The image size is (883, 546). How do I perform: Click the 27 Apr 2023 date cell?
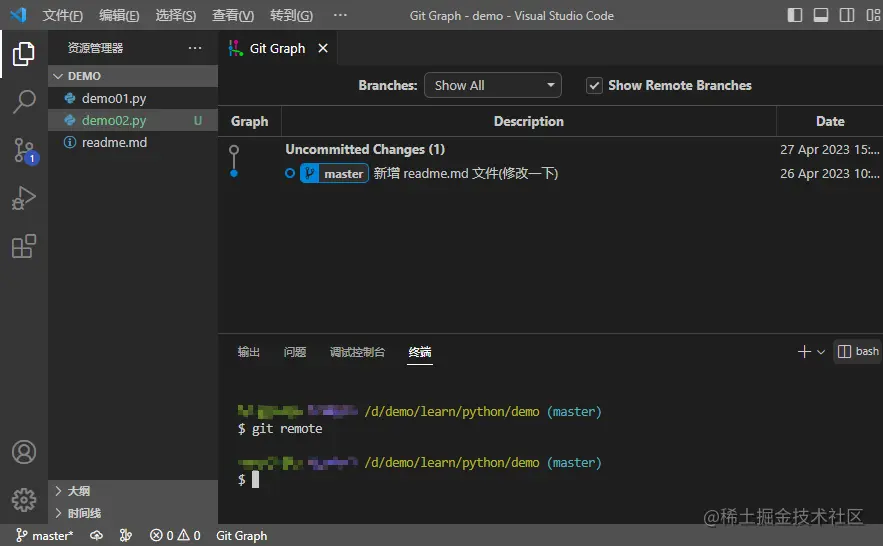click(x=830, y=150)
